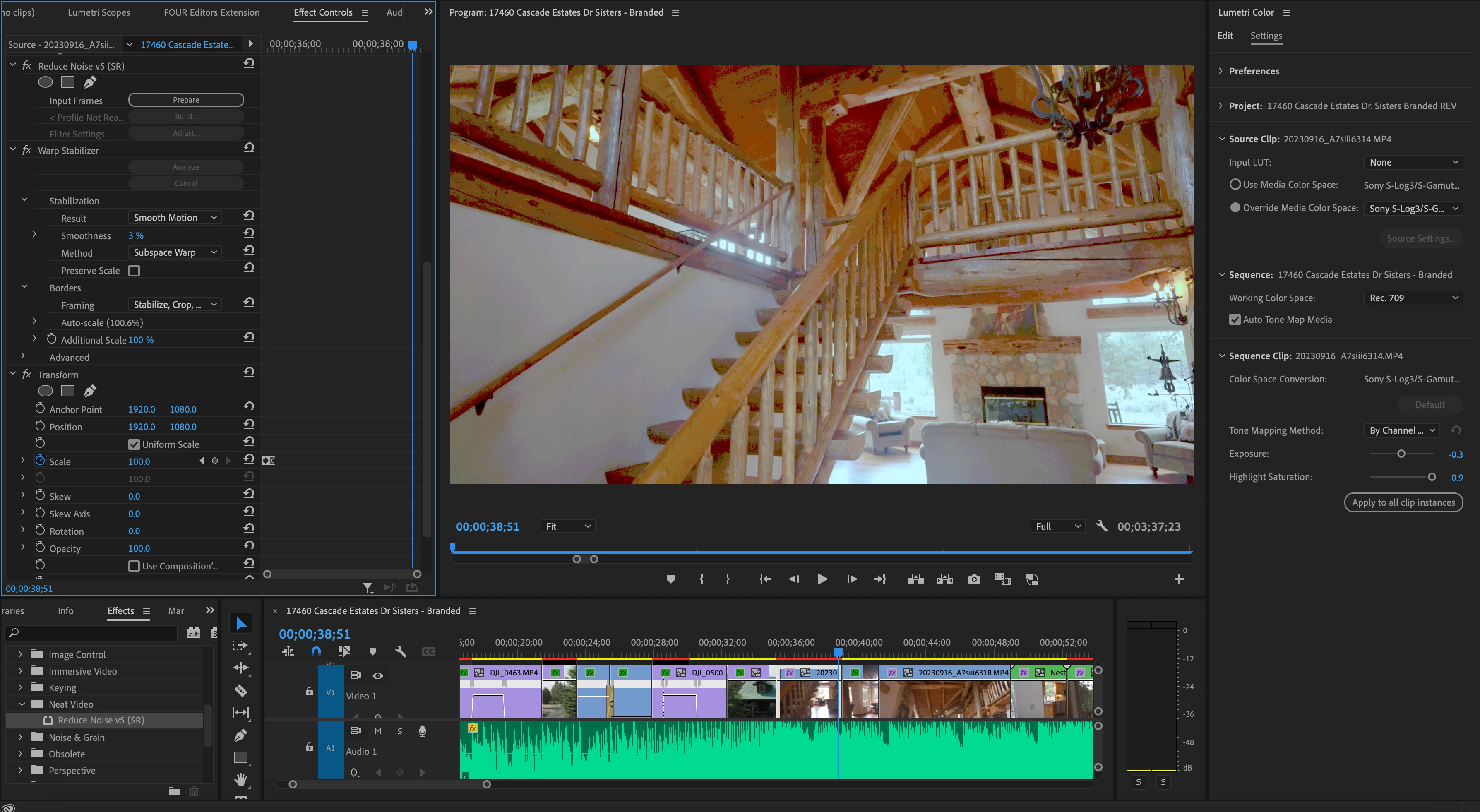Screen dimensions: 1480x812
Task: Select the Razor tool in timeline toolbox
Action: [241, 690]
